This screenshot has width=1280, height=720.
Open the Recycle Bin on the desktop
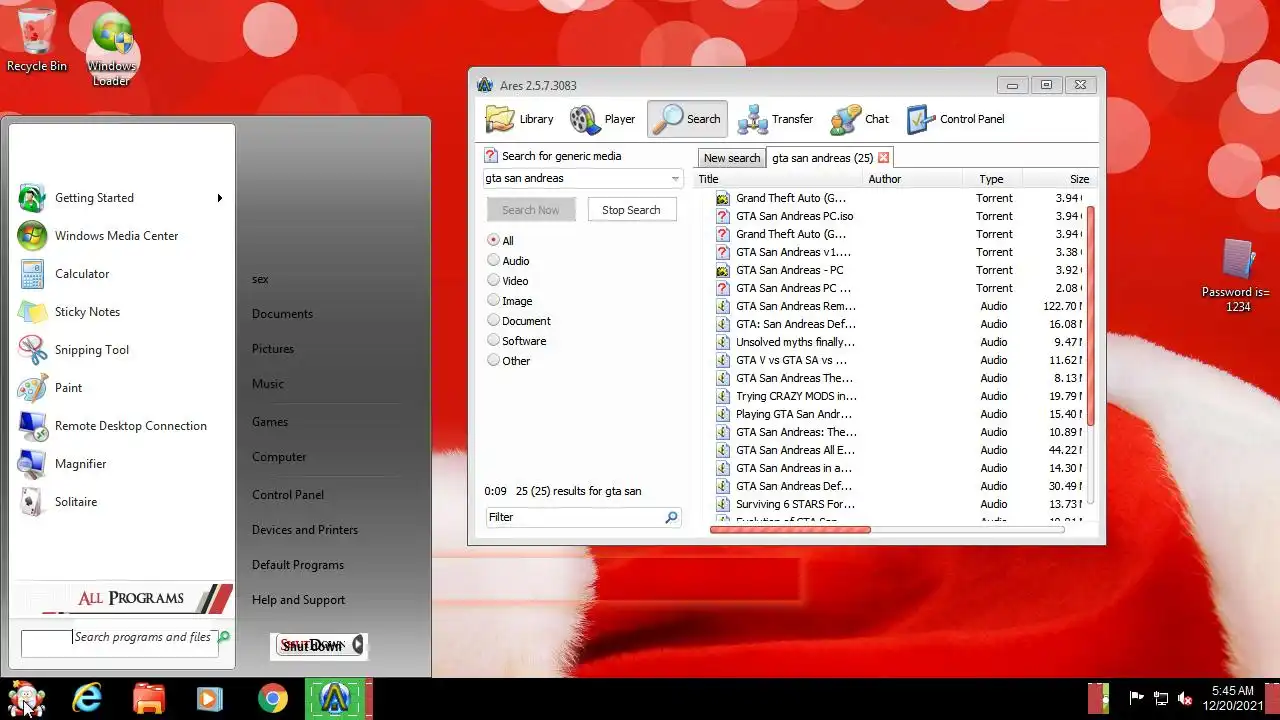[x=37, y=40]
